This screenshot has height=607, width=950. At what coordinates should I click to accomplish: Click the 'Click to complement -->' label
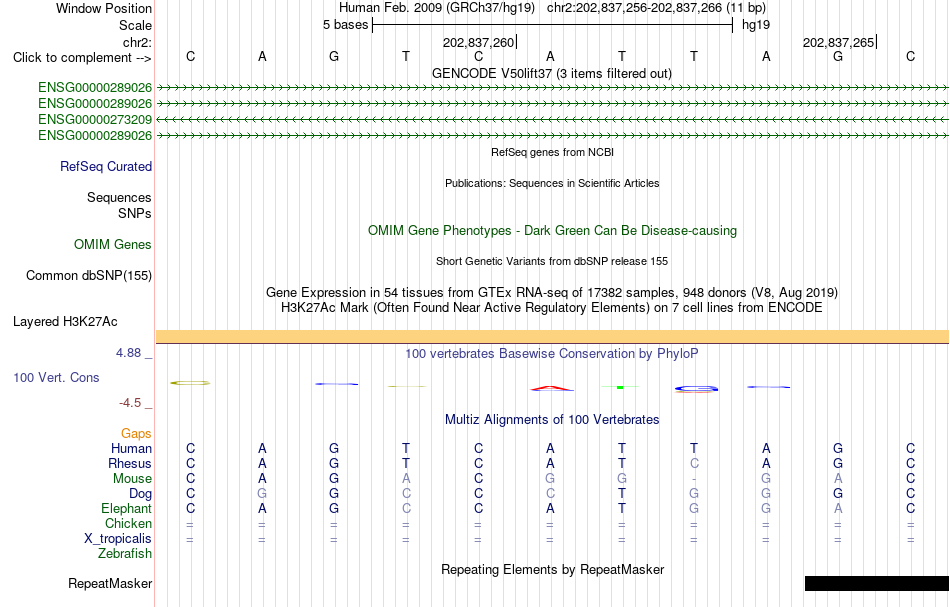pyautogui.click(x=82, y=58)
